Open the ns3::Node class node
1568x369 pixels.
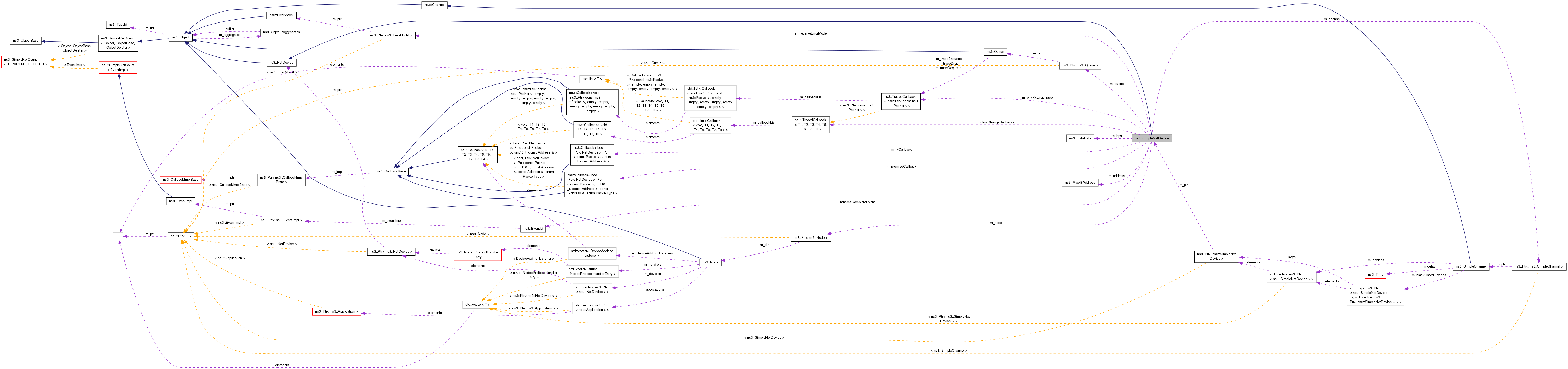pyautogui.click(x=710, y=263)
